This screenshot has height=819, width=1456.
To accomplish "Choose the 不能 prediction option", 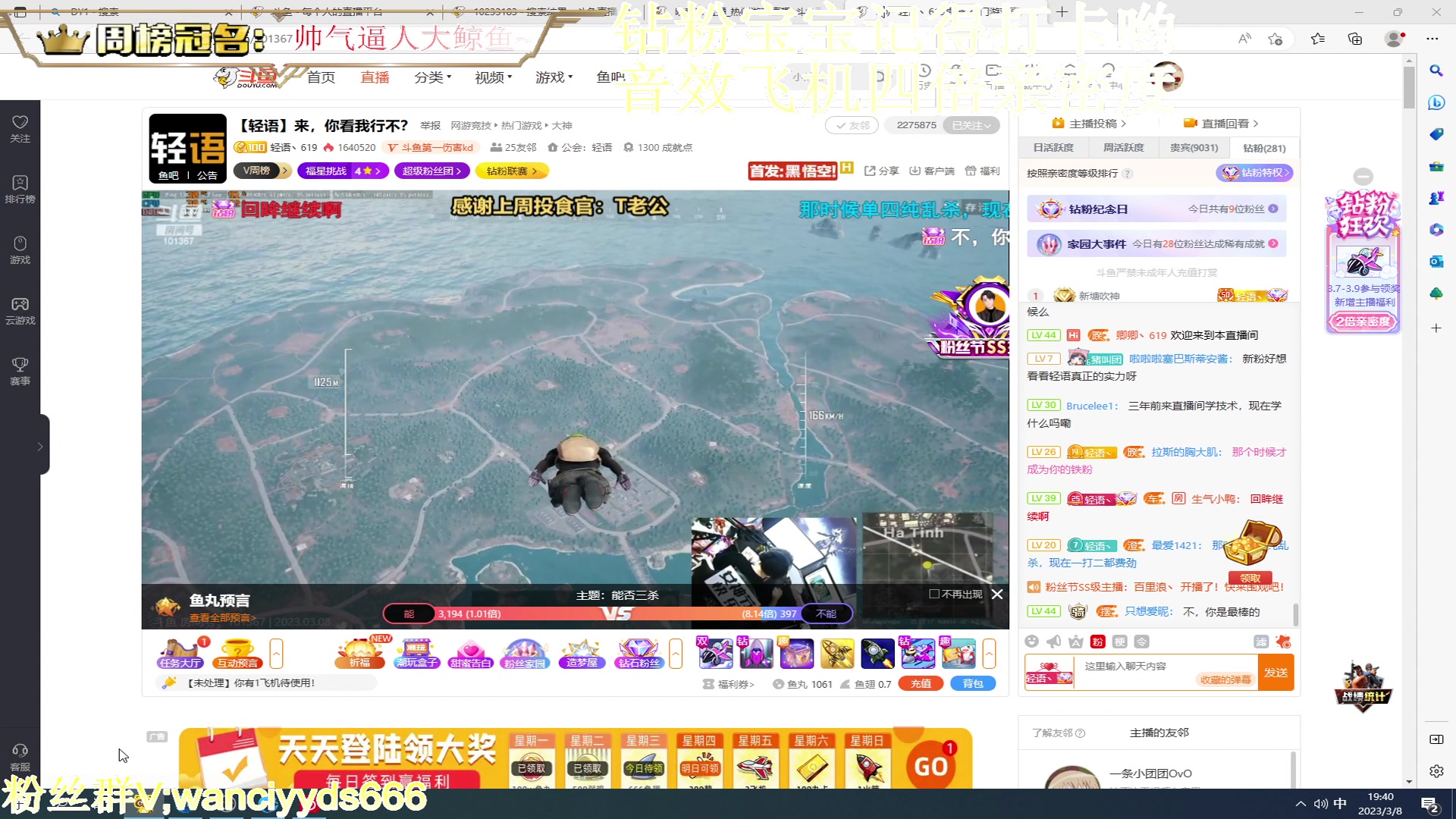I will pyautogui.click(x=826, y=613).
